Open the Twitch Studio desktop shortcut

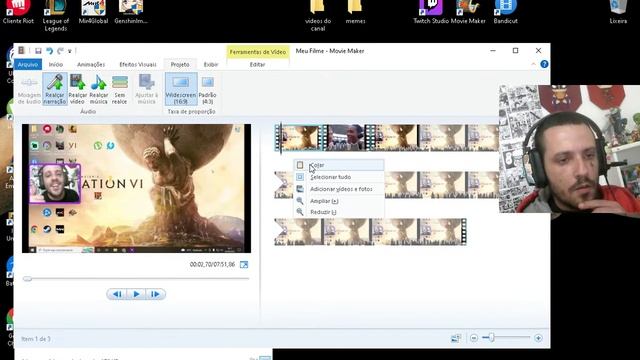click(431, 12)
